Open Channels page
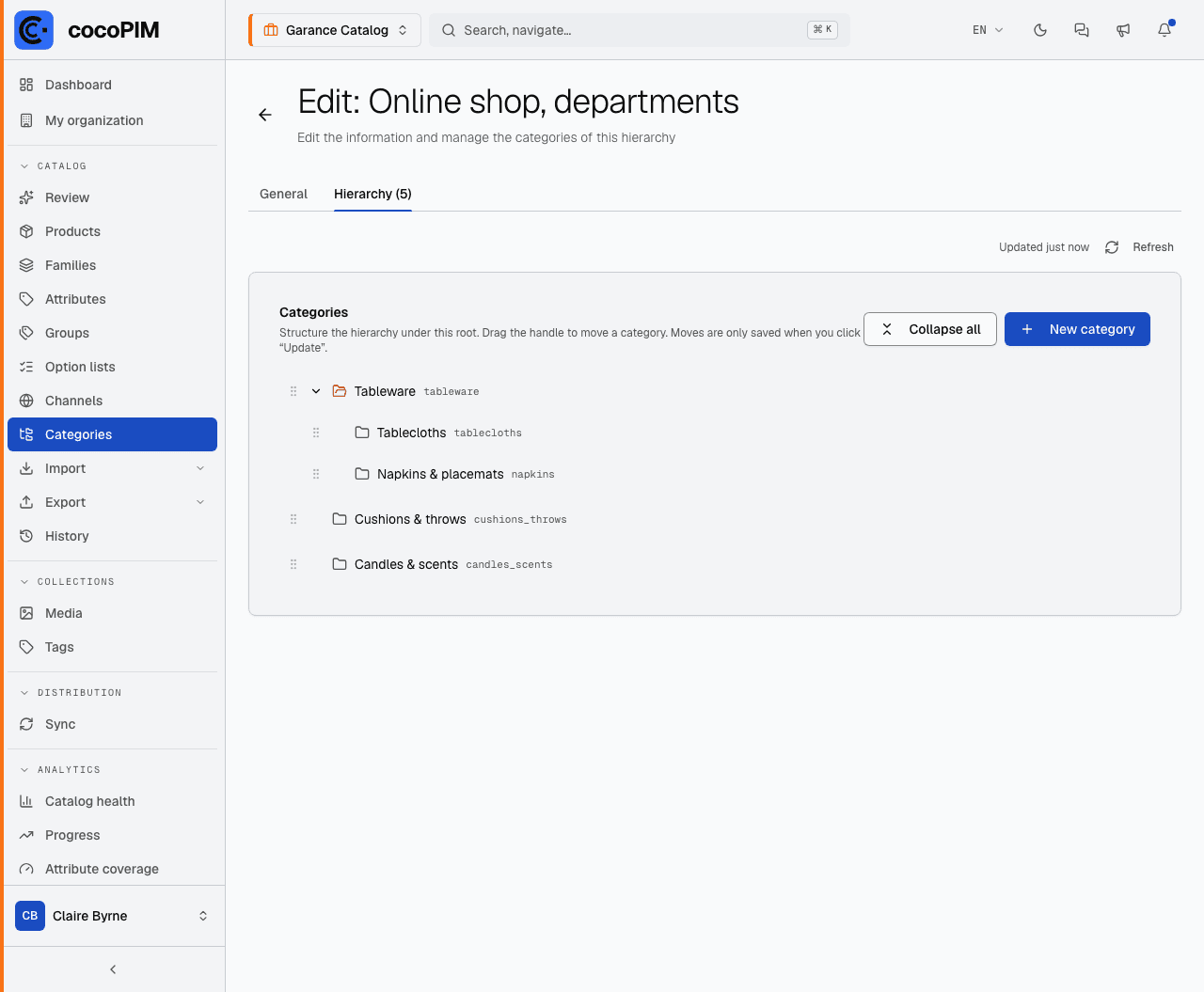The image size is (1204, 992). pos(112,401)
